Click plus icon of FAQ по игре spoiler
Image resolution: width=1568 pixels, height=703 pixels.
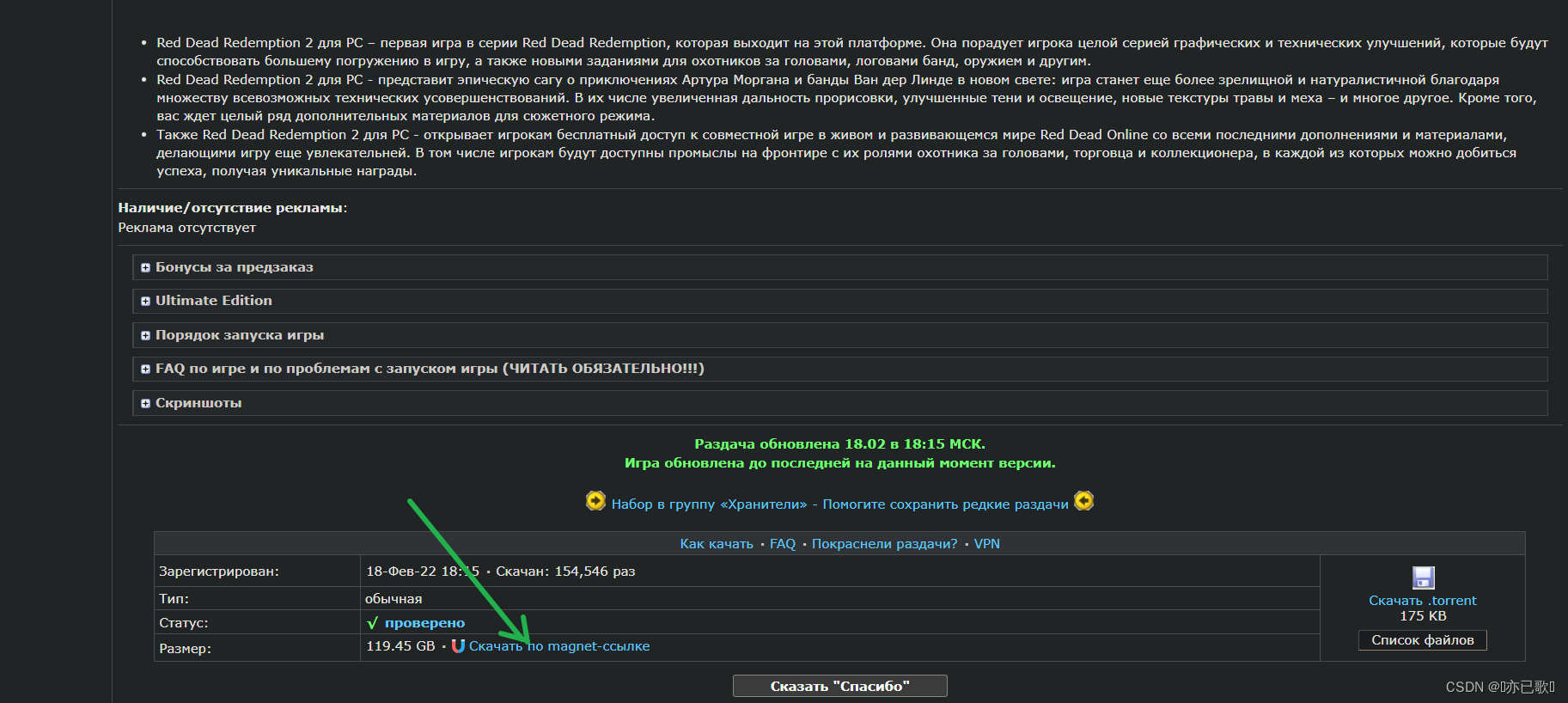point(145,370)
